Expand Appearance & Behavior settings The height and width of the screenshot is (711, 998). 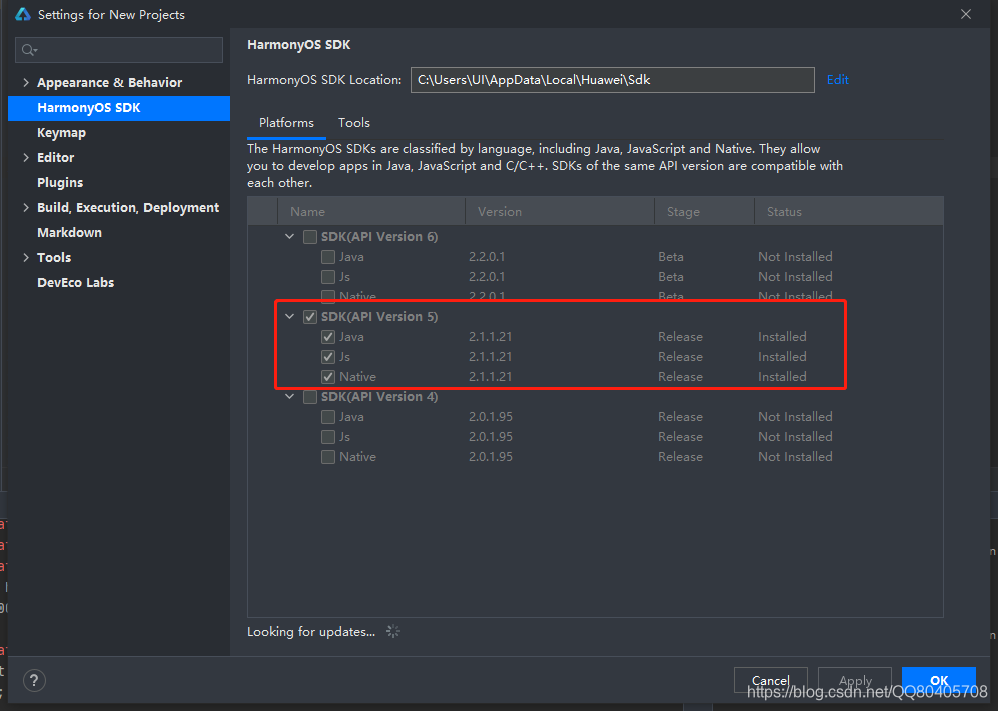(x=26, y=82)
